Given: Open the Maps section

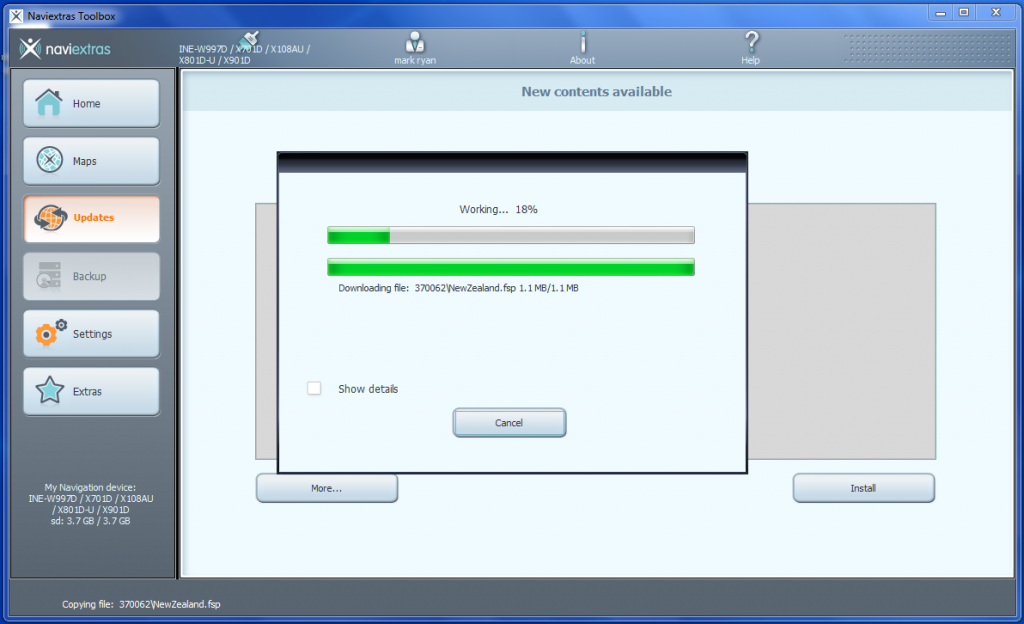Looking at the screenshot, I should coord(90,160).
